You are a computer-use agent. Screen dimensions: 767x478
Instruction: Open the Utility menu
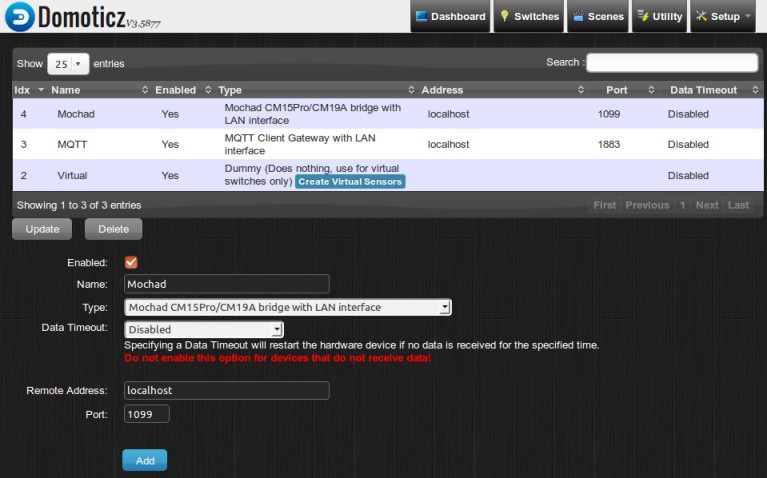(659, 16)
